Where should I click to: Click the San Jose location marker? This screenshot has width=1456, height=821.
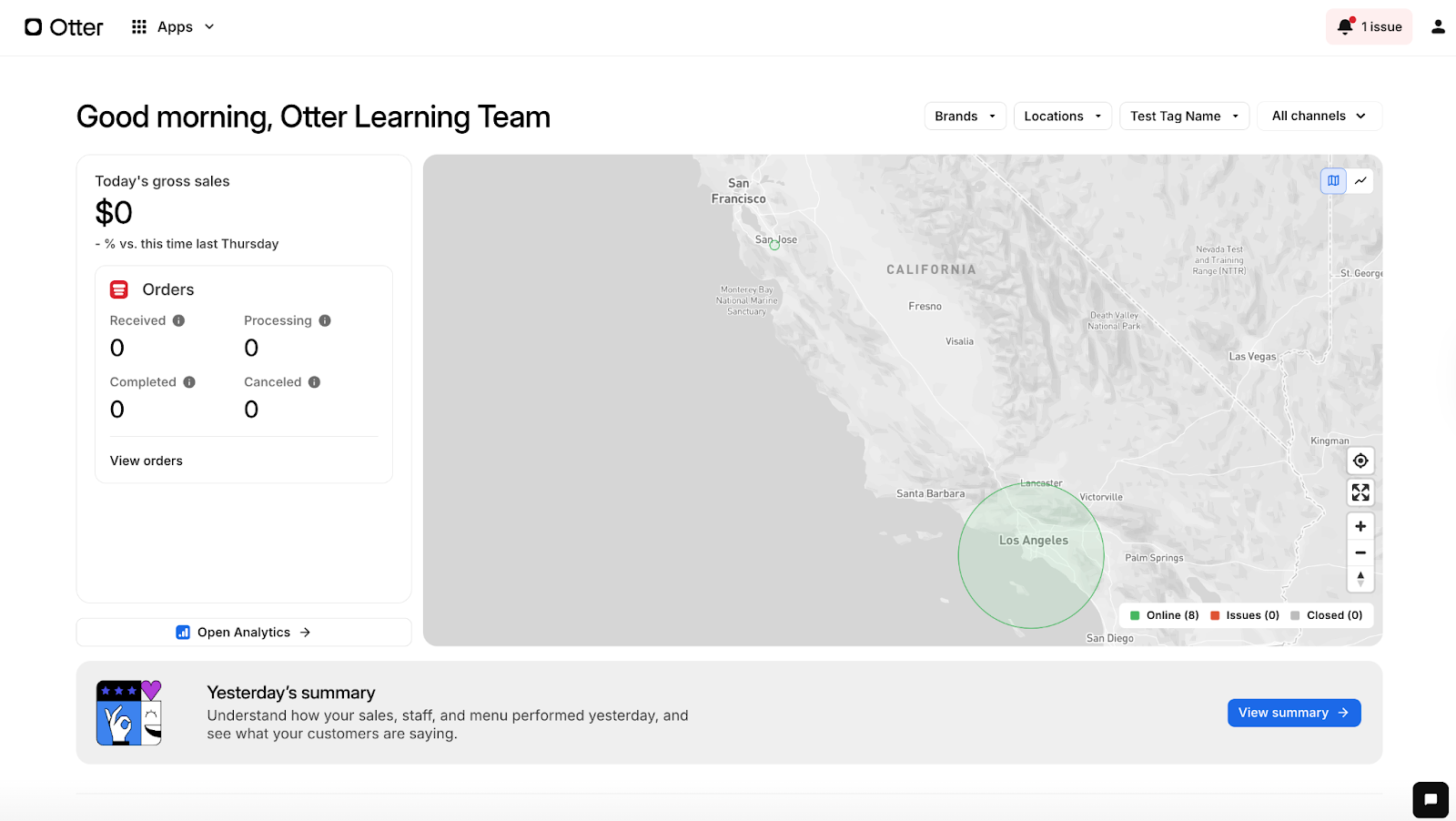[774, 245]
